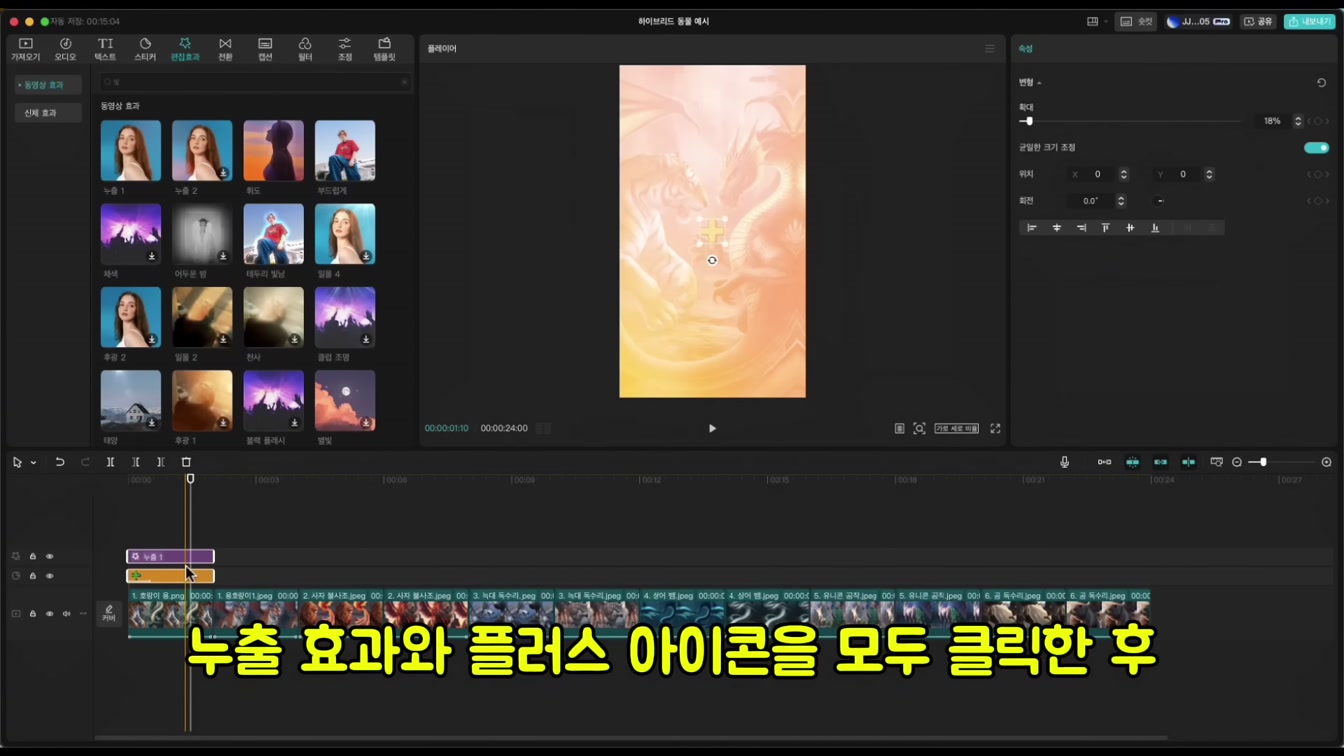1344x756 pixels.
Task: Click the focus frame icon below preview
Action: click(919, 428)
